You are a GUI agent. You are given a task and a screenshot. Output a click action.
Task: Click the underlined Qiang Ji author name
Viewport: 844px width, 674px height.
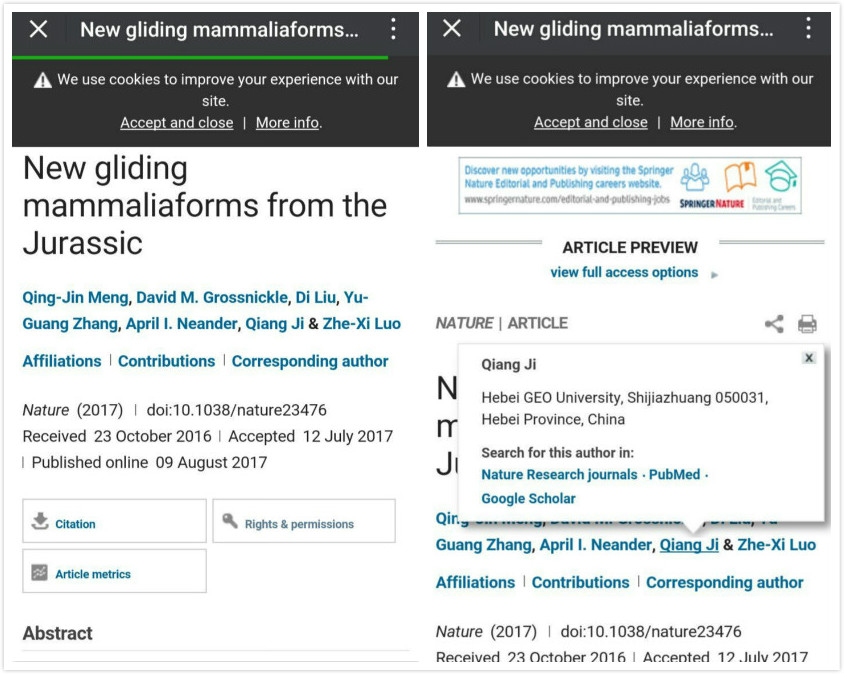[689, 545]
